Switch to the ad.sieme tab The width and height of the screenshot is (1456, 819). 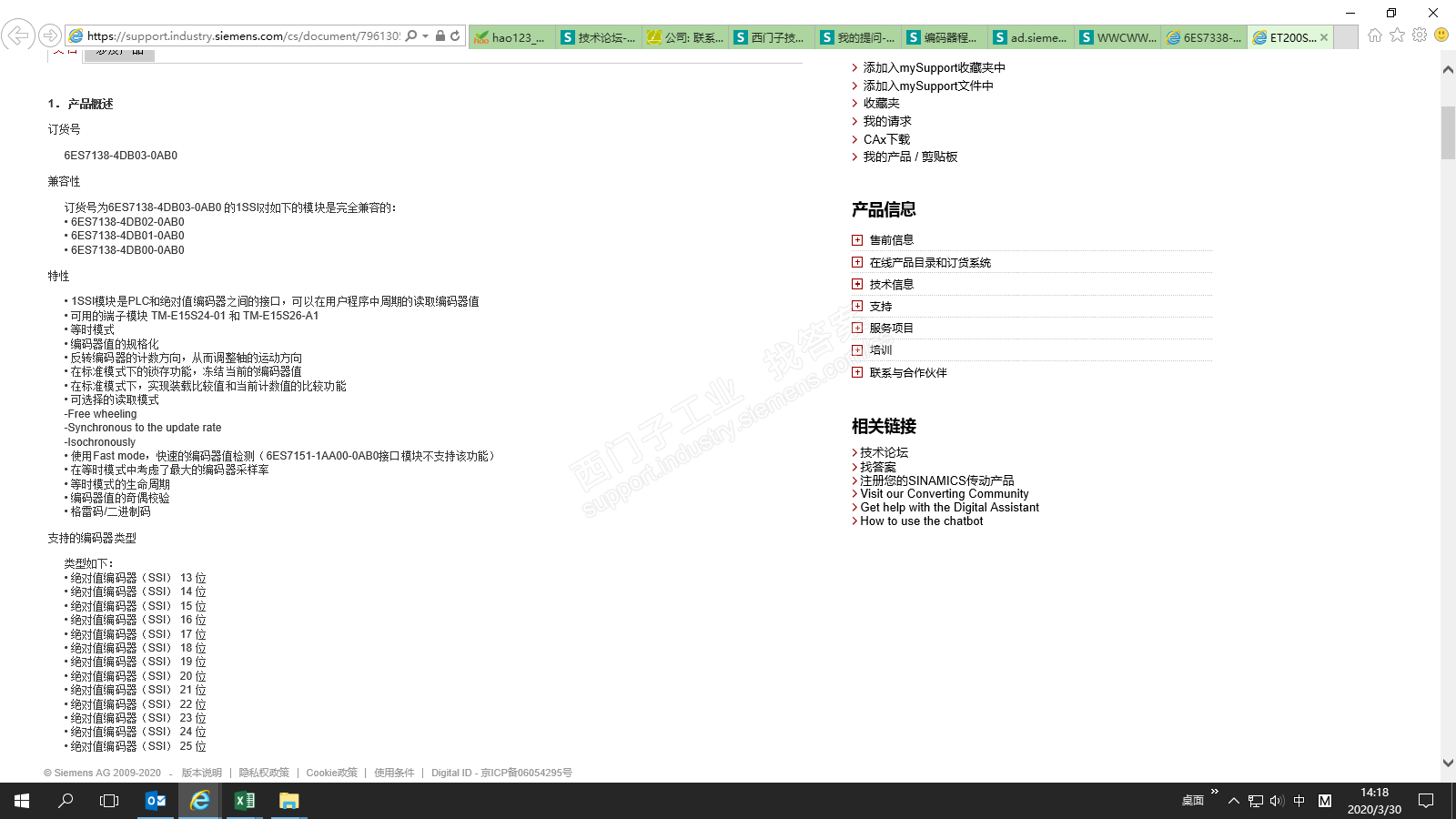point(1031,37)
